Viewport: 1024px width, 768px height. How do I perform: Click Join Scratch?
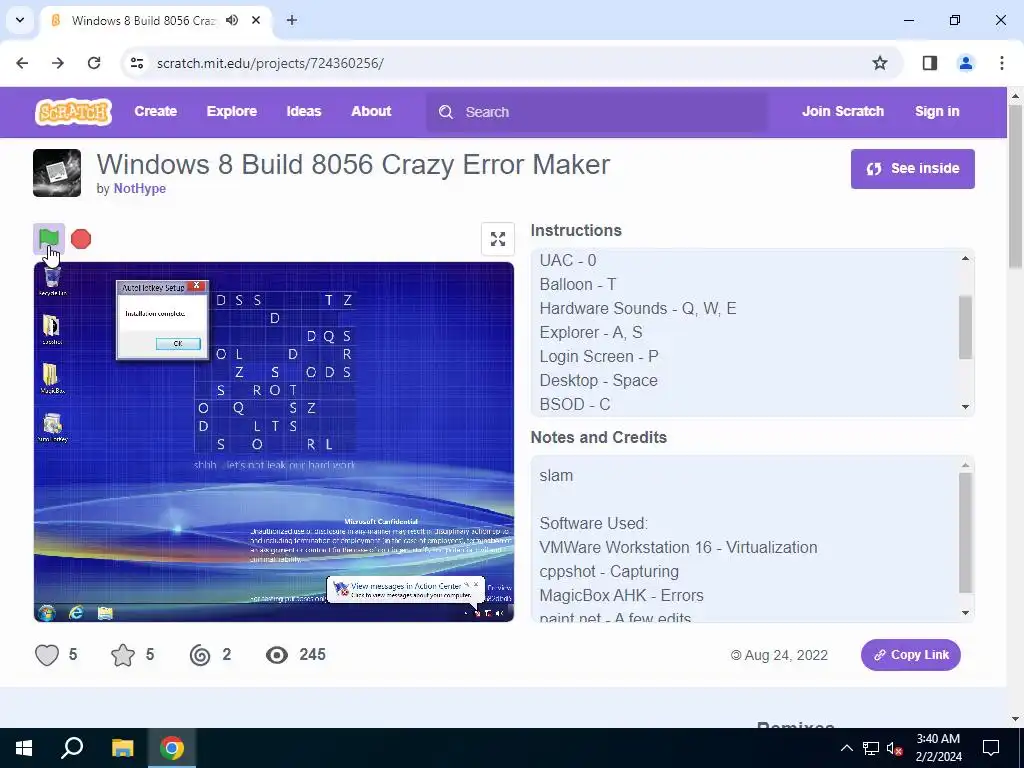pyautogui.click(x=843, y=112)
